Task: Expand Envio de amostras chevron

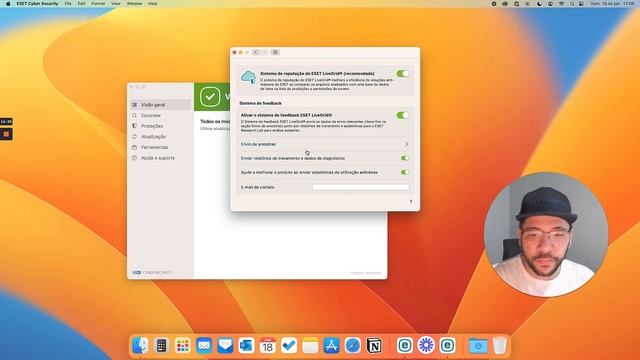Action: 406,144
